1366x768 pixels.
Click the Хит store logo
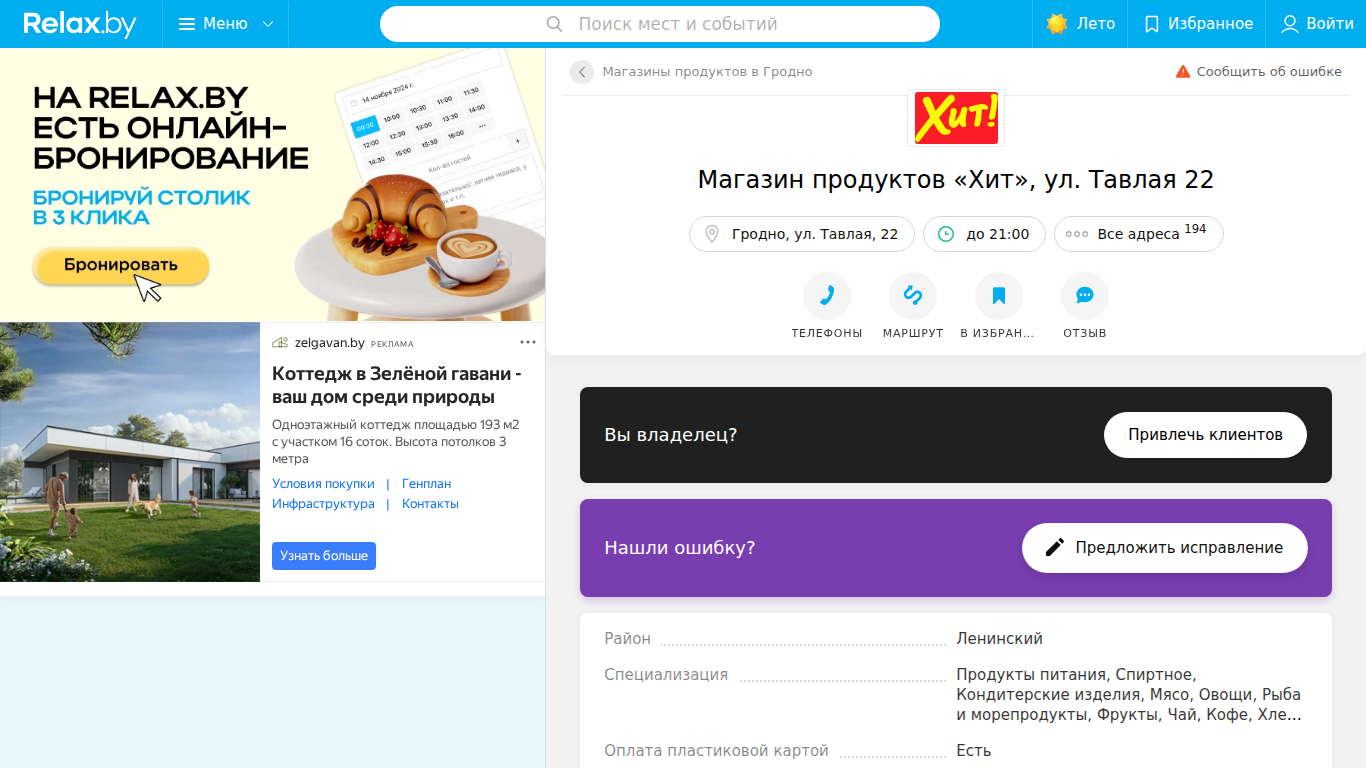click(x=956, y=118)
